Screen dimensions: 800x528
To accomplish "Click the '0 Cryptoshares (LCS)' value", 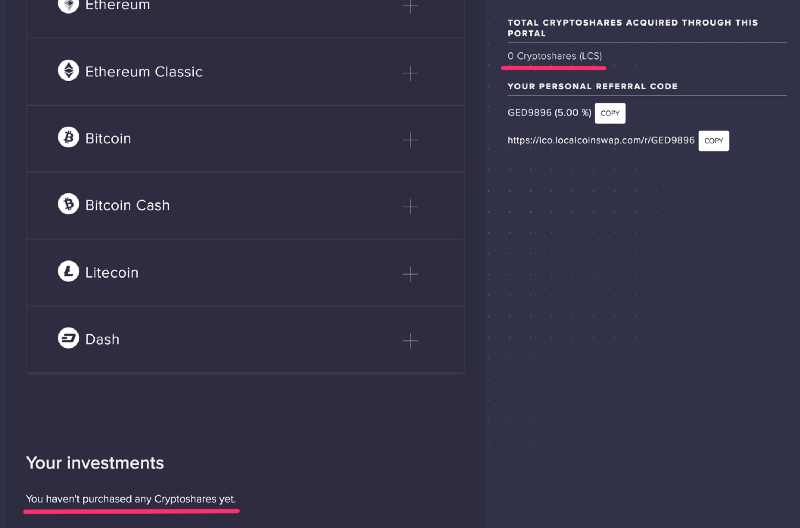I will pos(555,56).
